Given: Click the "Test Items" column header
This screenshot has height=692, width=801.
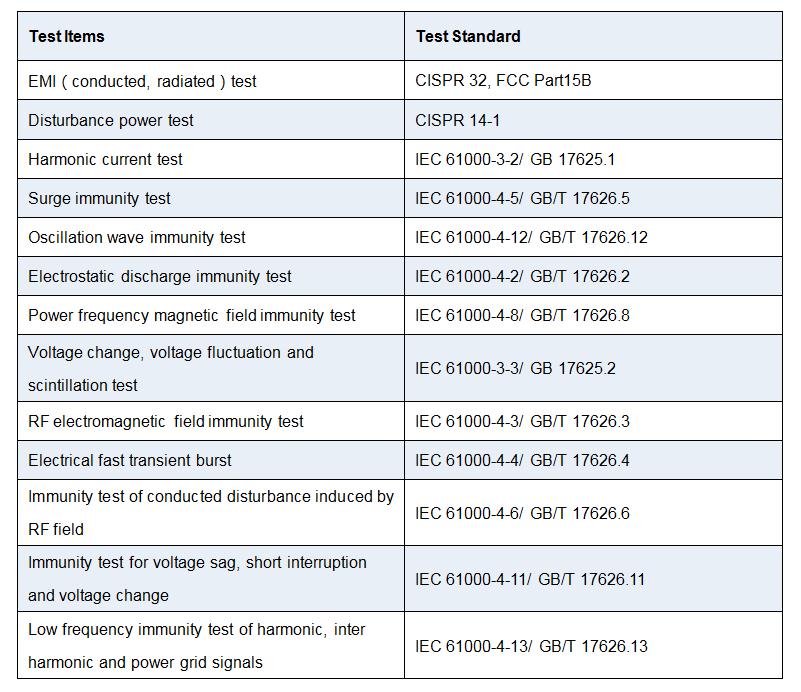Looking at the screenshot, I should [x=67, y=37].
